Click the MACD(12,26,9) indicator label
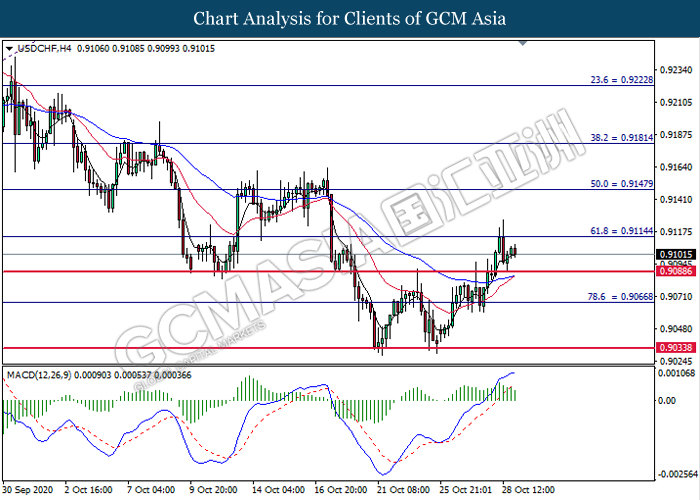The image size is (700, 500). click(x=39, y=375)
